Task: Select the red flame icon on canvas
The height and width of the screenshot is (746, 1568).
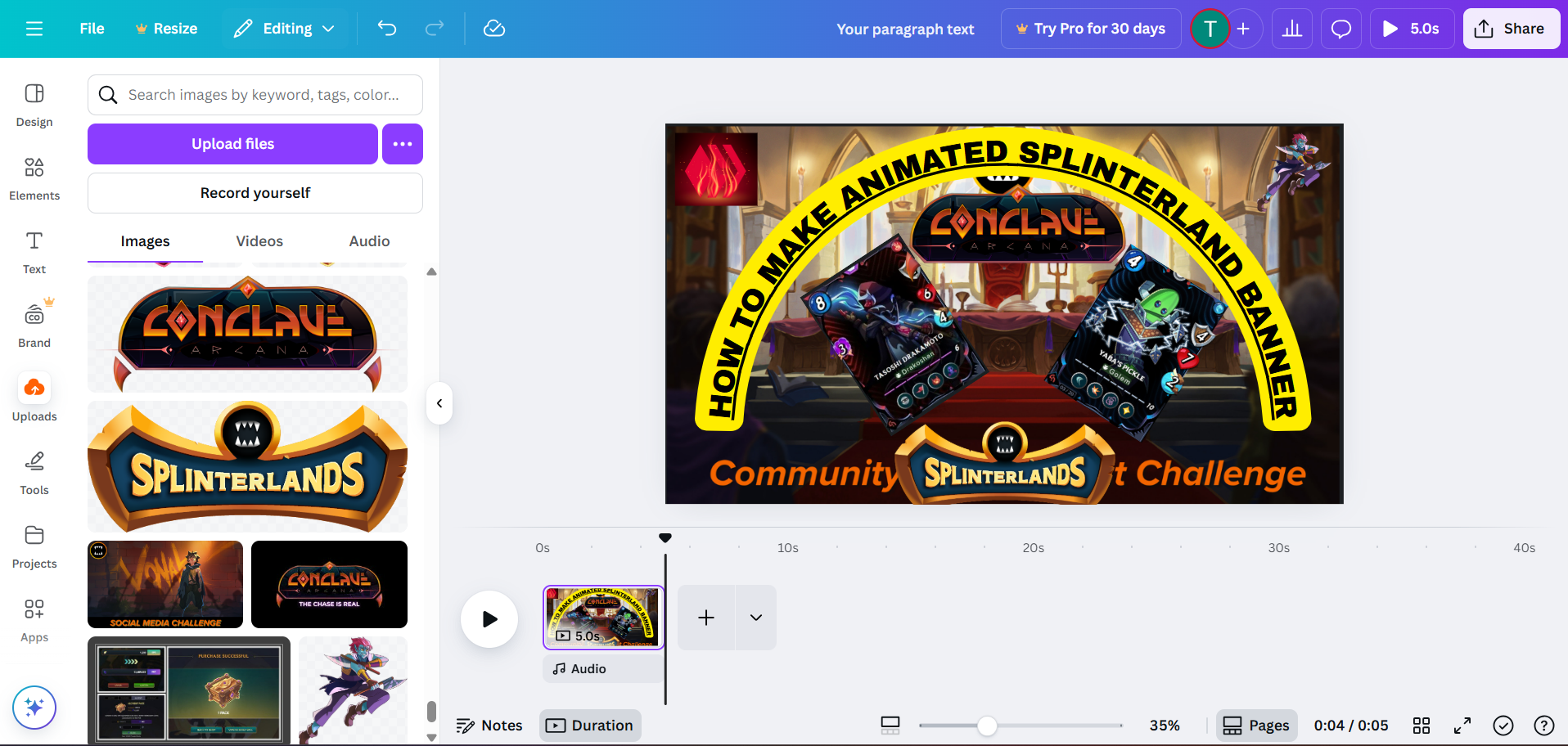Action: 716,169
